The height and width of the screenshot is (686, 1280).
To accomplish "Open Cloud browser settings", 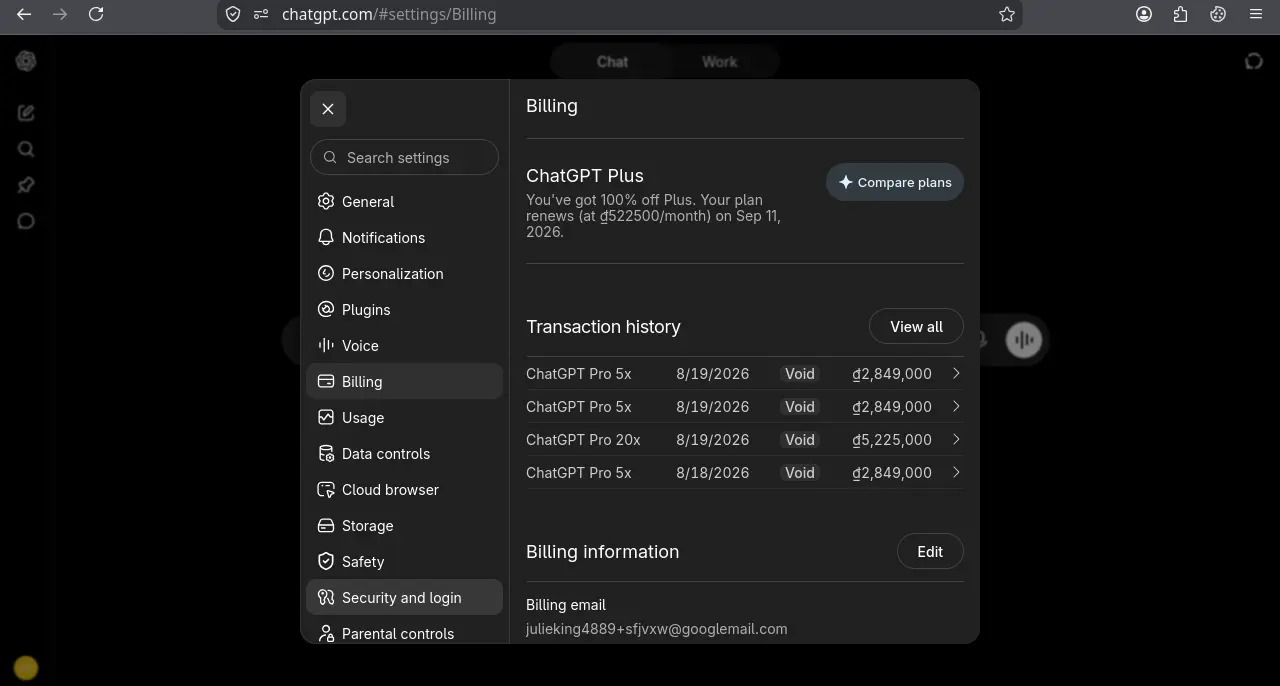I will [404, 489].
